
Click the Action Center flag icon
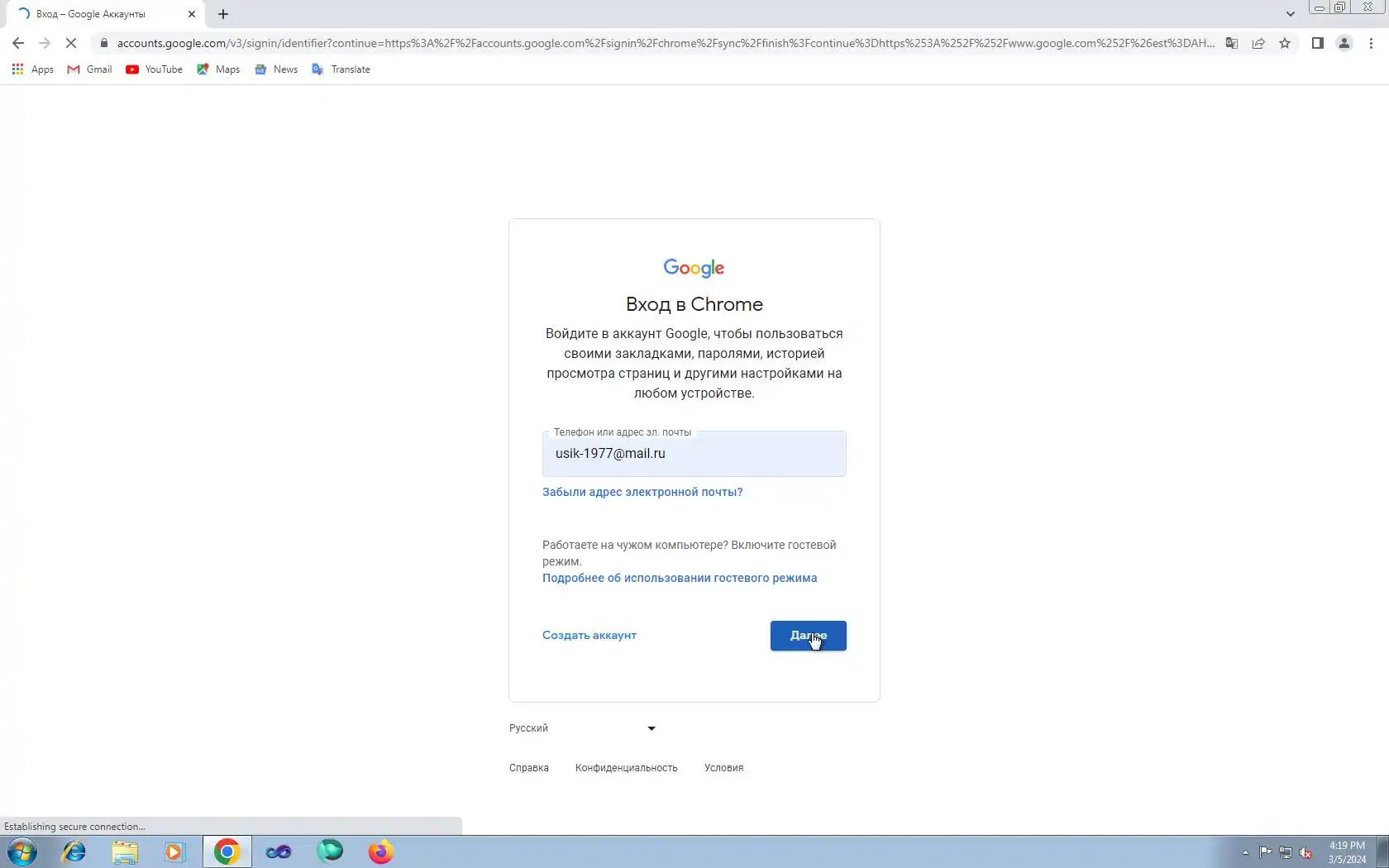[1266, 852]
